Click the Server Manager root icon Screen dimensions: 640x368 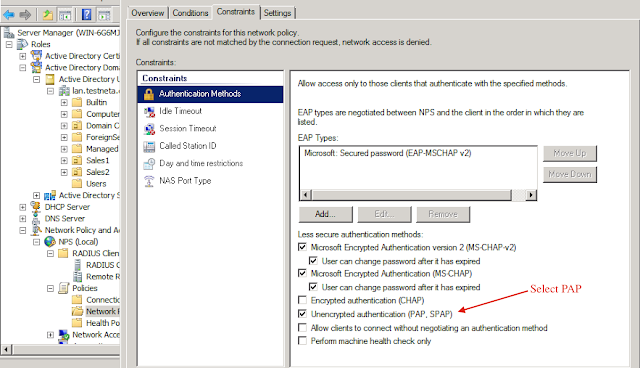click(x=9, y=33)
